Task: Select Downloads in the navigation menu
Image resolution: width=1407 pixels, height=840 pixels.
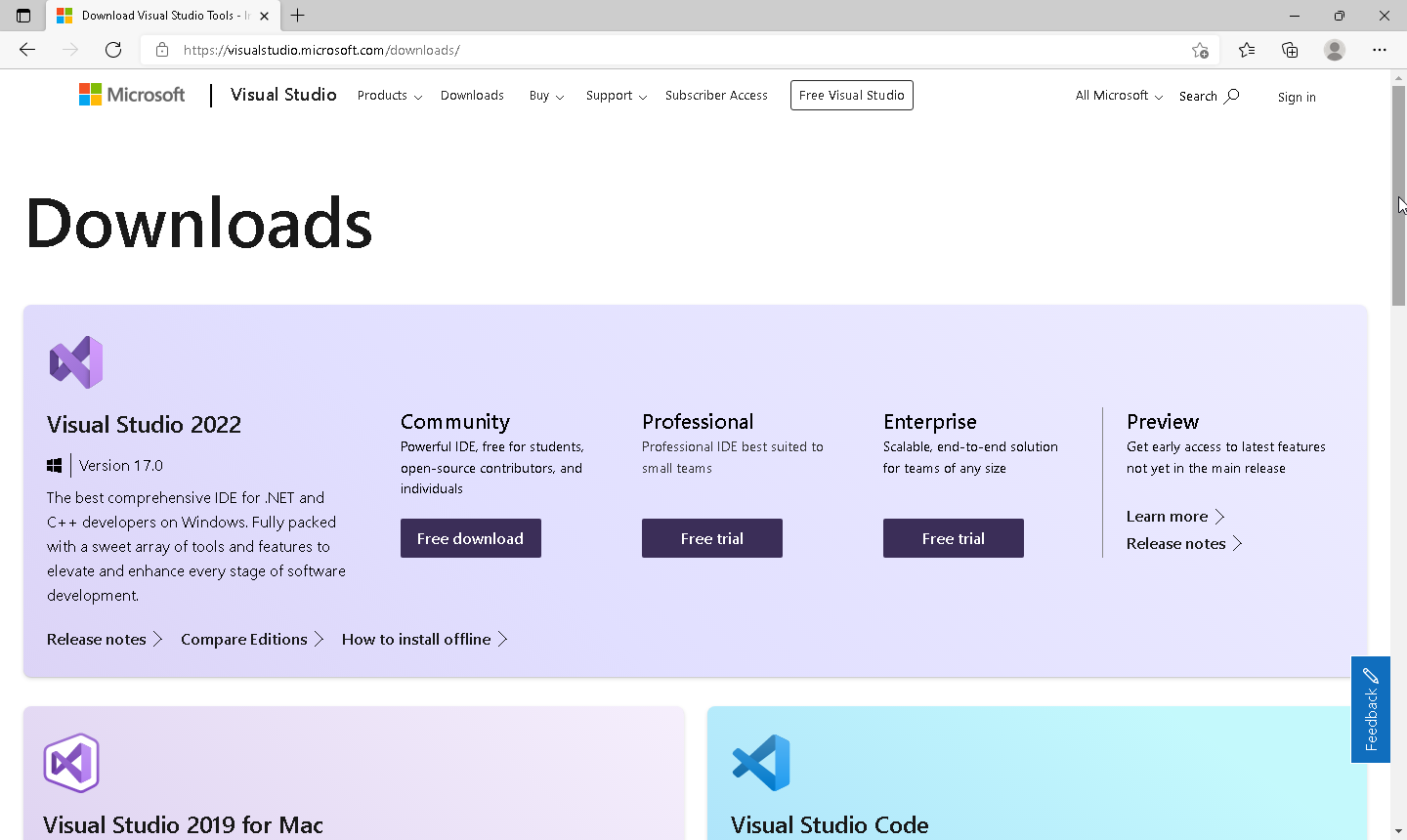Action: pyautogui.click(x=472, y=96)
